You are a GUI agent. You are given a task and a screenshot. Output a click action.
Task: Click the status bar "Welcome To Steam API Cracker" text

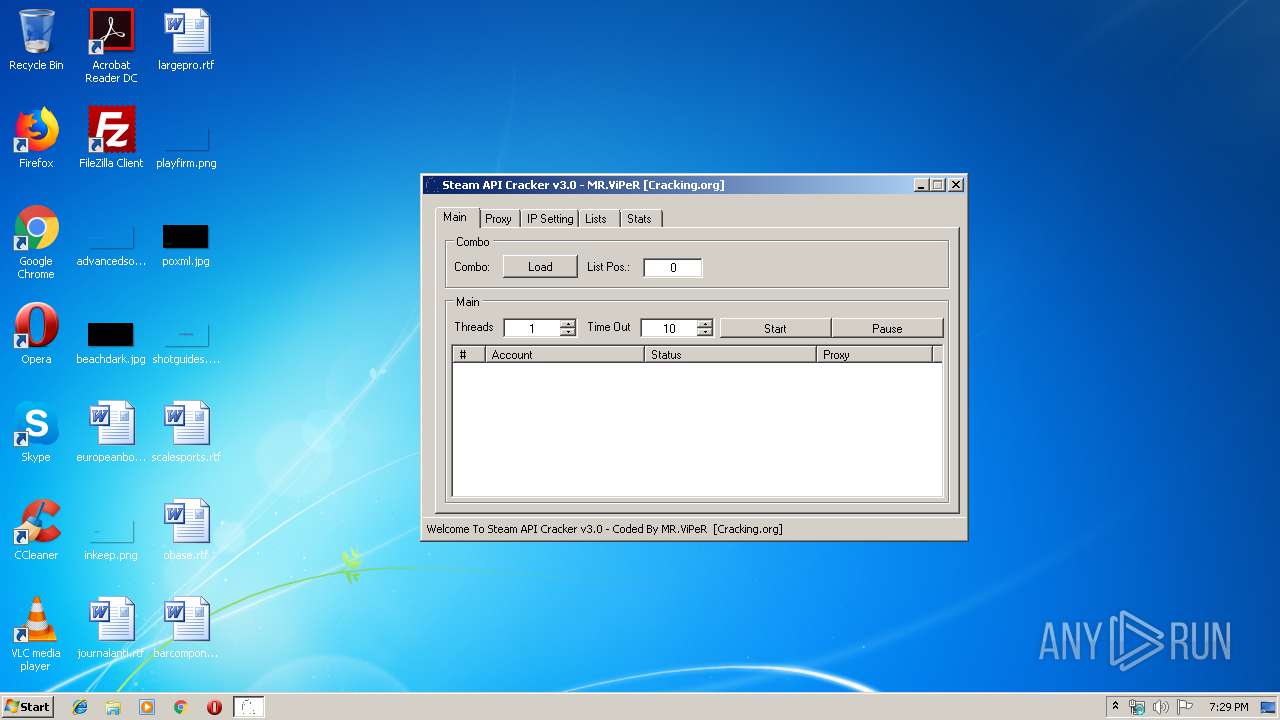(604, 529)
